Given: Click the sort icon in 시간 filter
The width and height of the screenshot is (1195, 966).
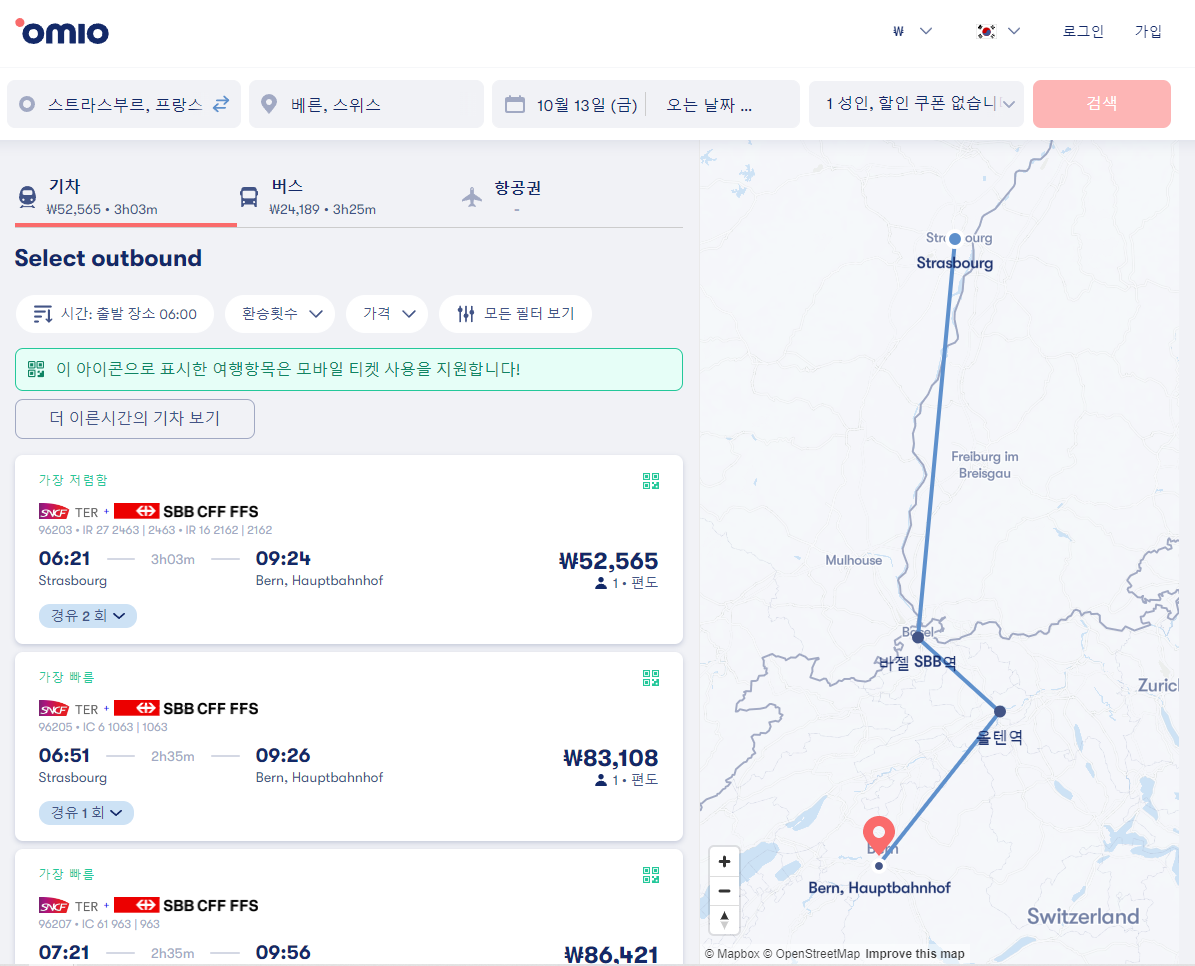Looking at the screenshot, I should 43,314.
